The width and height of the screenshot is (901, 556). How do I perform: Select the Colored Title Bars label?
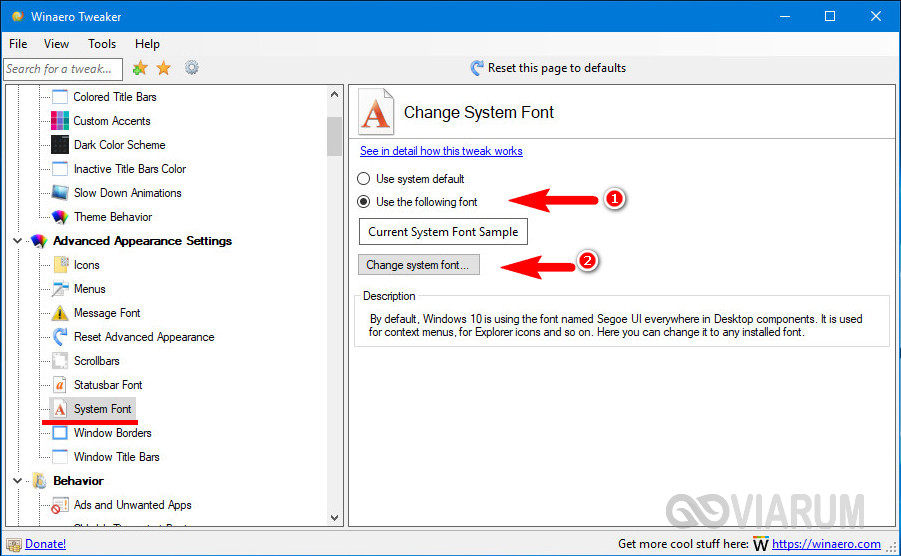click(x=115, y=97)
